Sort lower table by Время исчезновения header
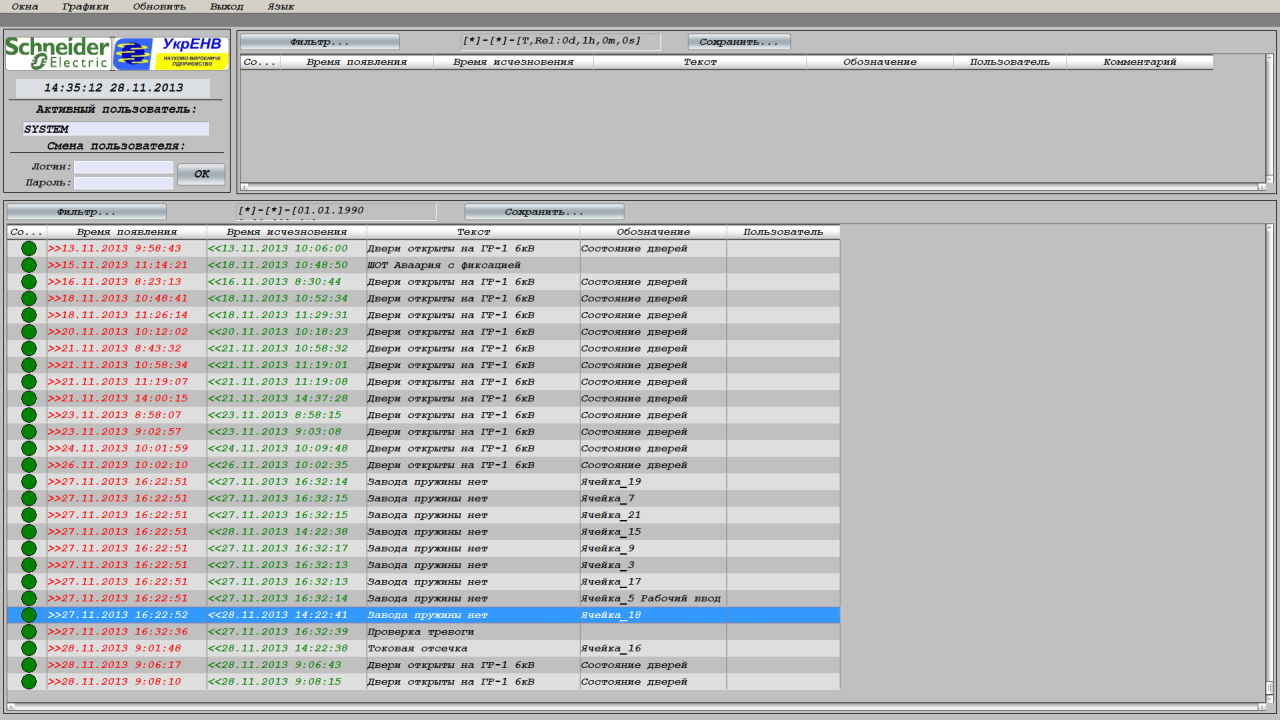Viewport: 1280px width, 720px height. [286, 232]
